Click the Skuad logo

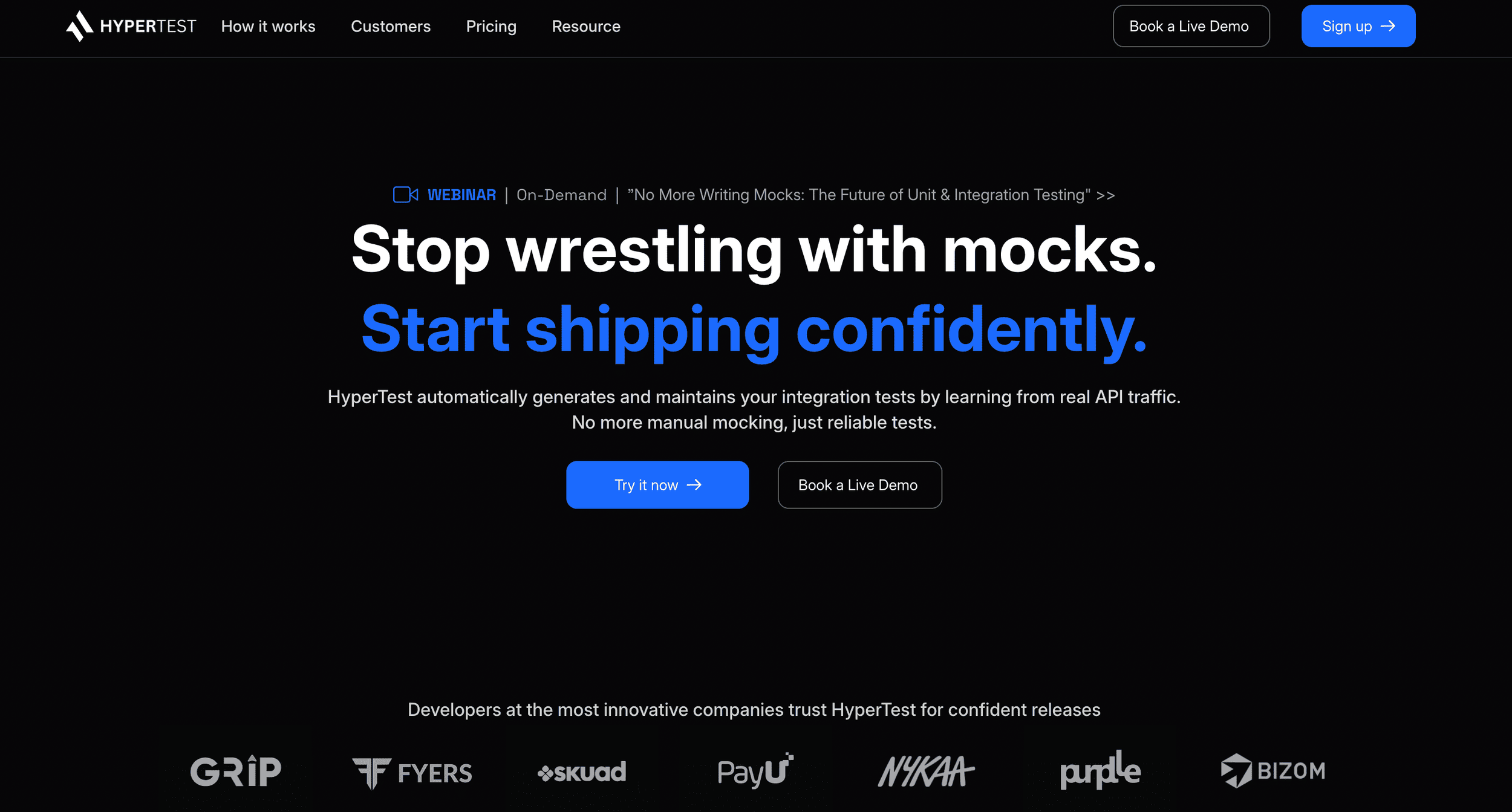pyautogui.click(x=582, y=772)
